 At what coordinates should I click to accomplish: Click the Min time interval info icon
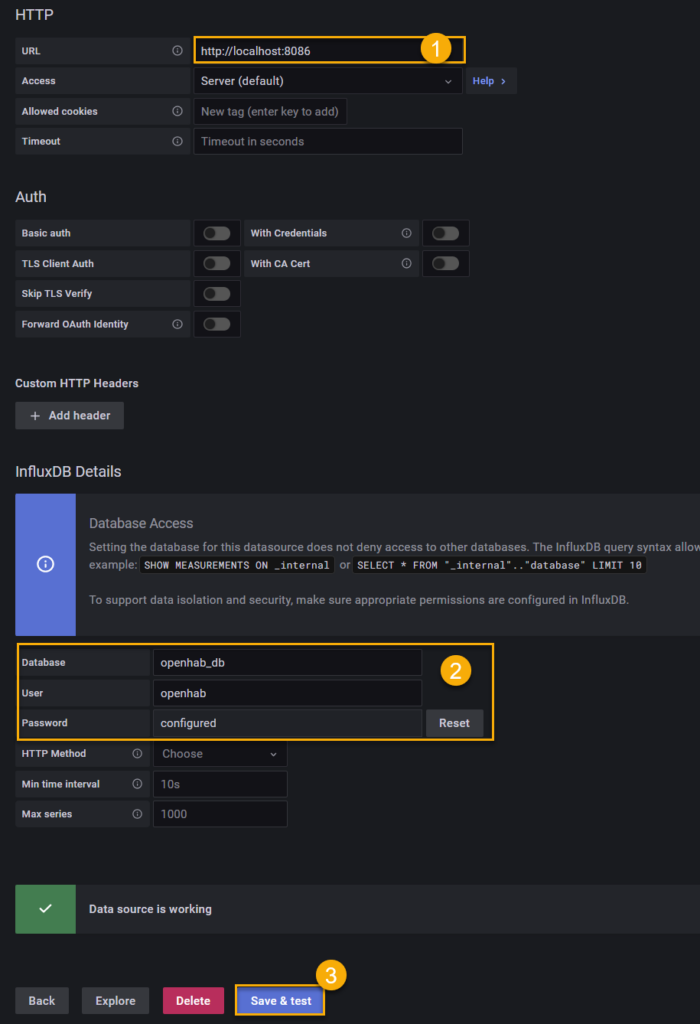click(x=137, y=784)
